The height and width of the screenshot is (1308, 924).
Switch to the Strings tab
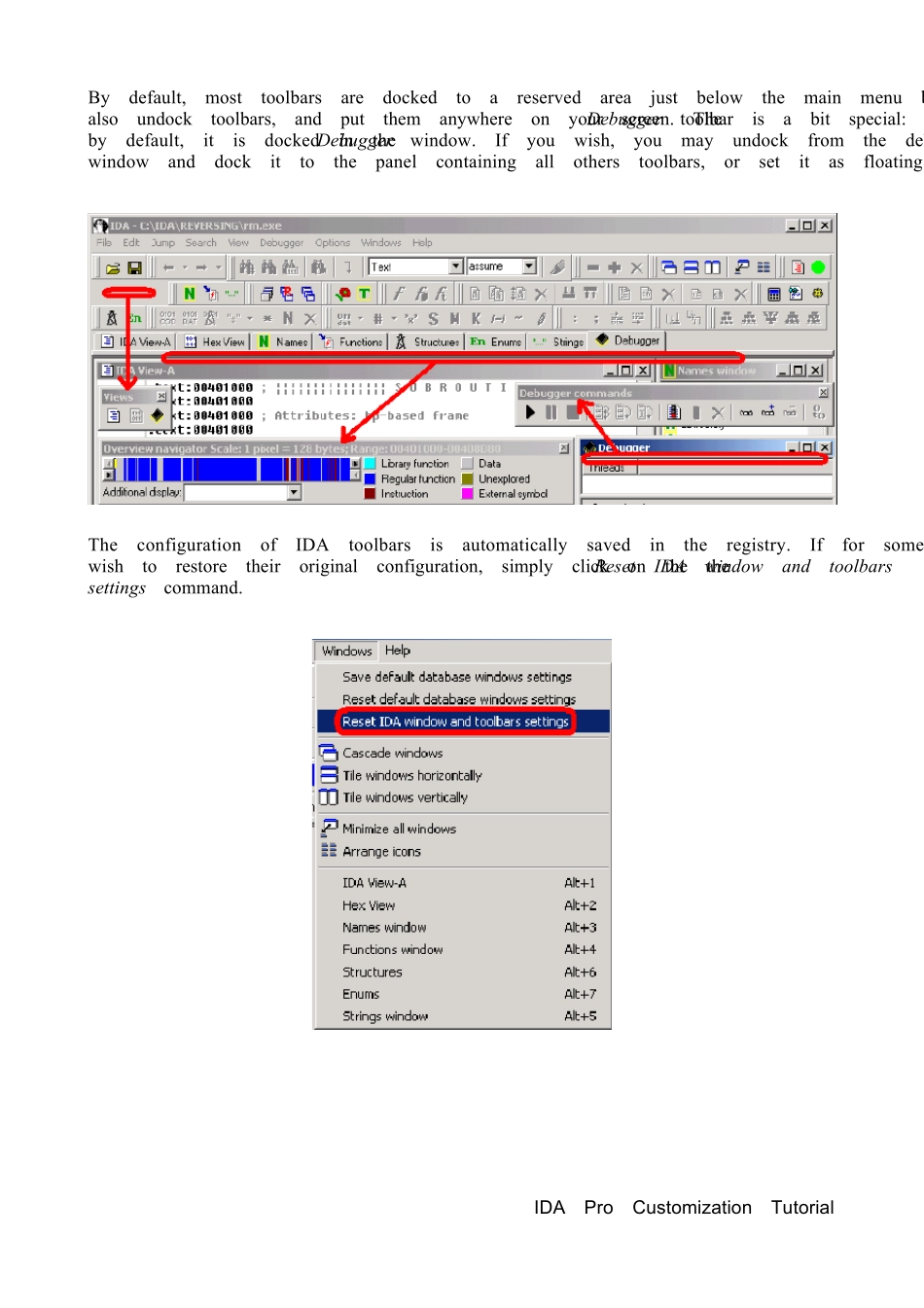coord(558,342)
